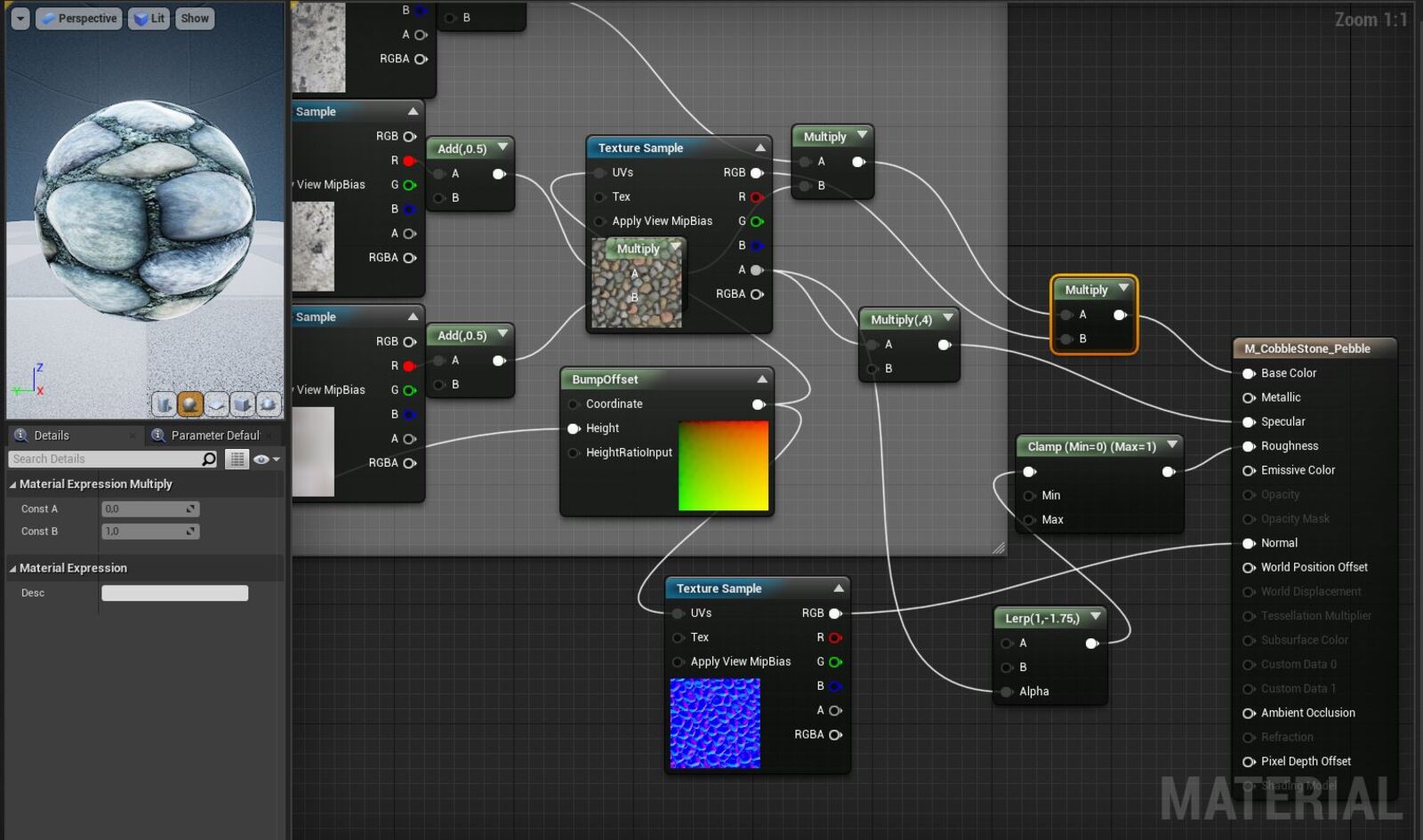
Task: Select the cylinder preview mesh icon
Action: pos(164,404)
